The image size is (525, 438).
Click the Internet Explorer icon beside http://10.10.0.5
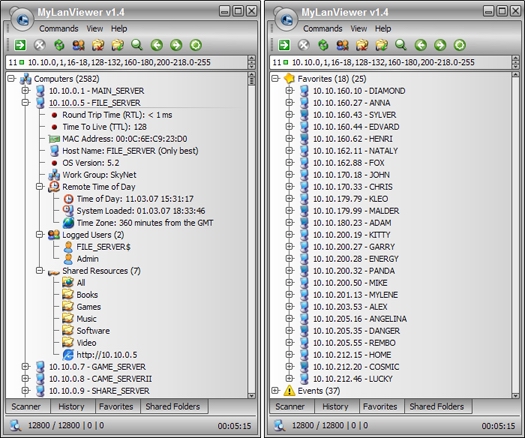pos(68,355)
